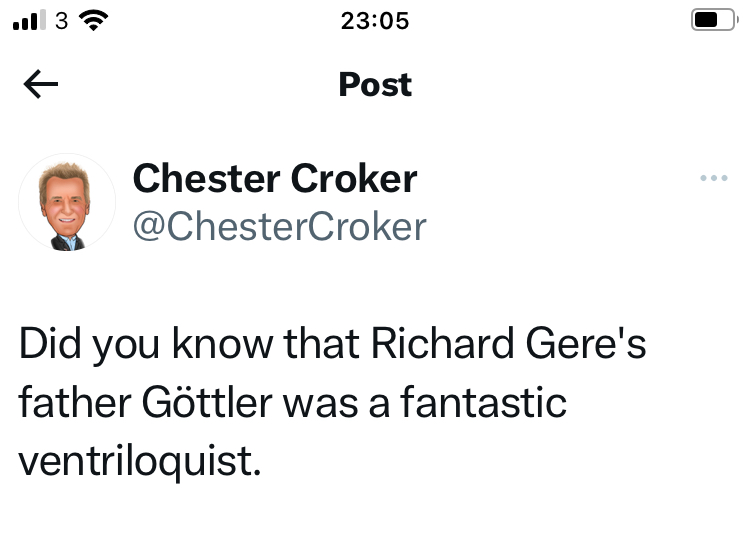Viewport: 750px width, 538px height.
Task: Open the Chester Croker display name
Action: 275,179
